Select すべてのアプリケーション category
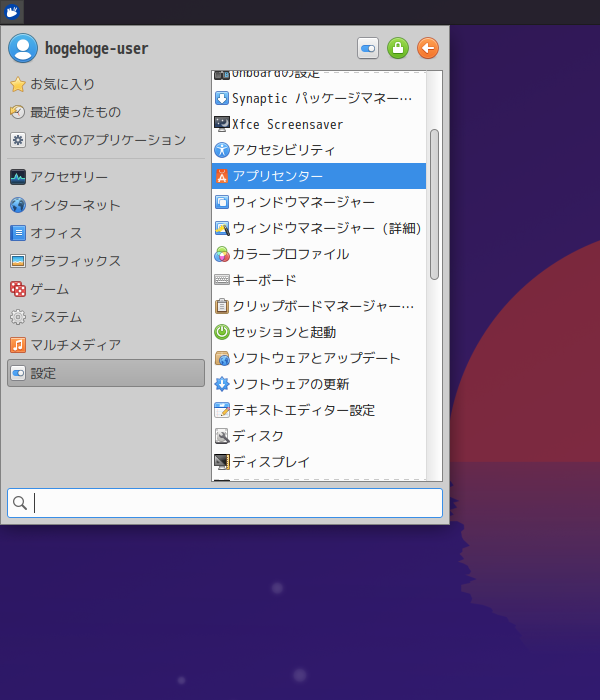 tap(106, 140)
